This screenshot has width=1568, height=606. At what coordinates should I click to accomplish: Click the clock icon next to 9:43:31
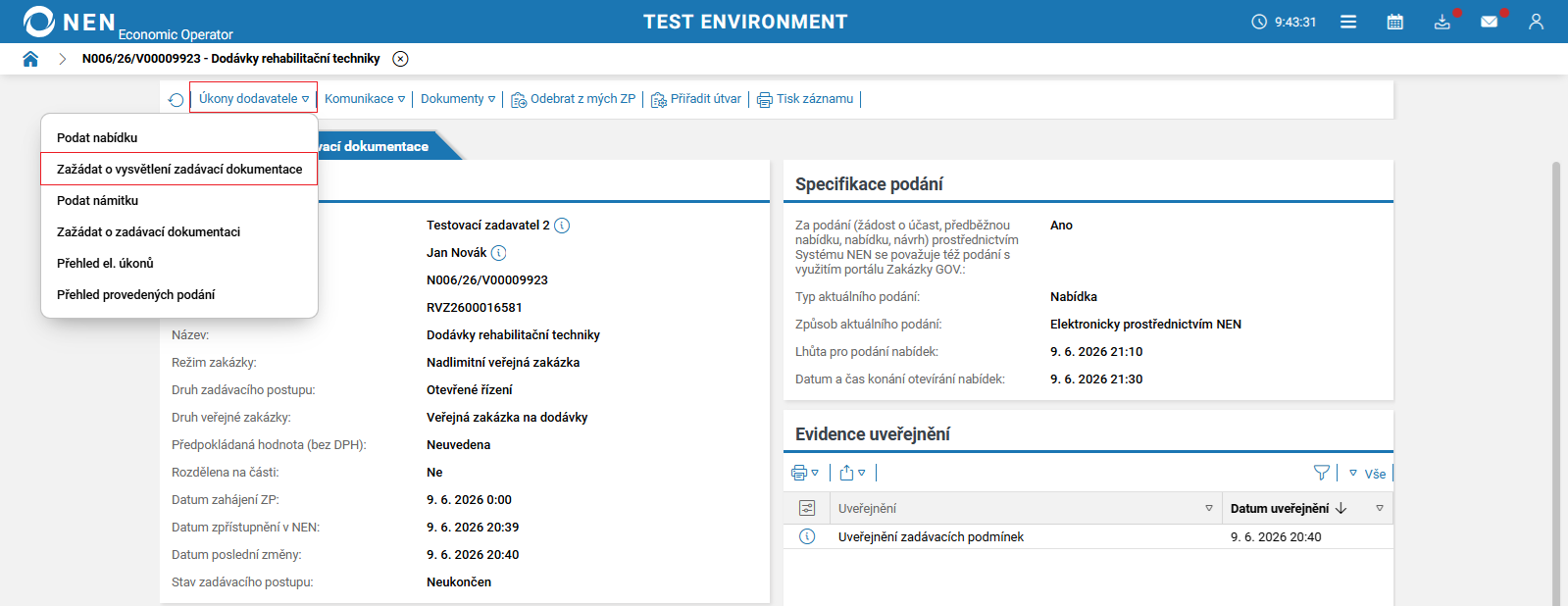[x=1259, y=22]
